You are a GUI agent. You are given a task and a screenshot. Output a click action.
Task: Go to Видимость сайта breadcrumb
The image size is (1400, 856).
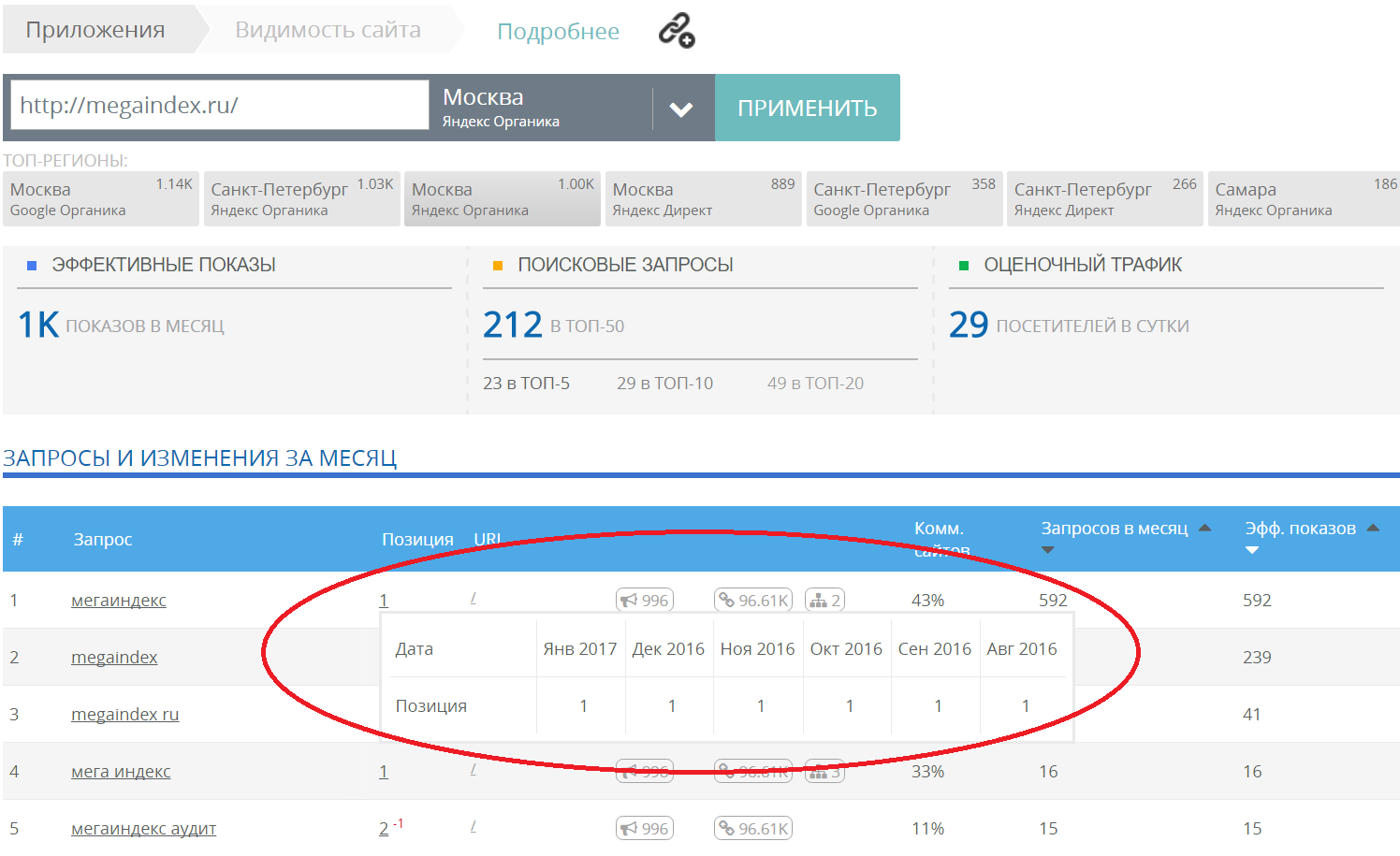point(328,30)
